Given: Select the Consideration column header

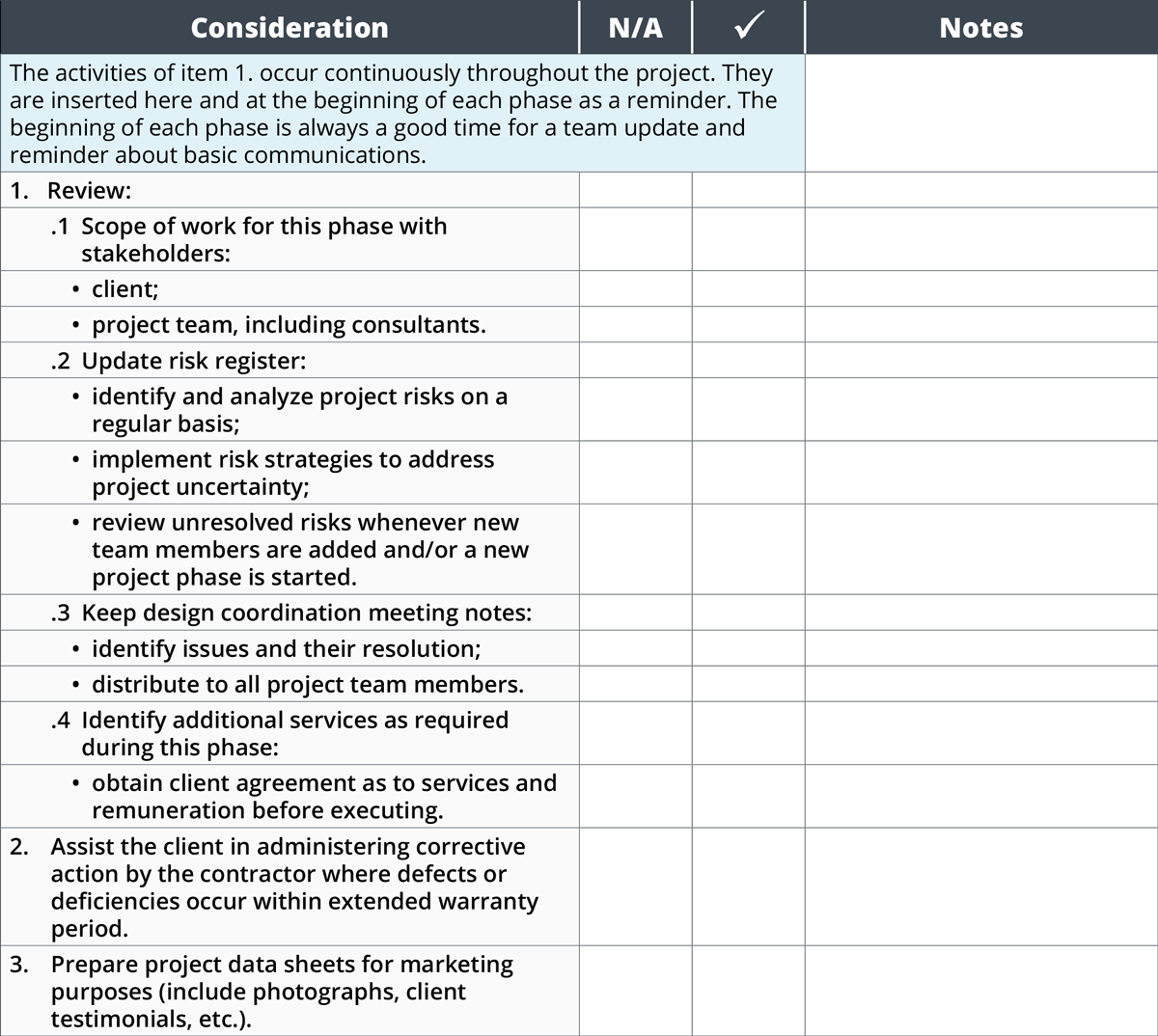Looking at the screenshot, I should click(289, 27).
